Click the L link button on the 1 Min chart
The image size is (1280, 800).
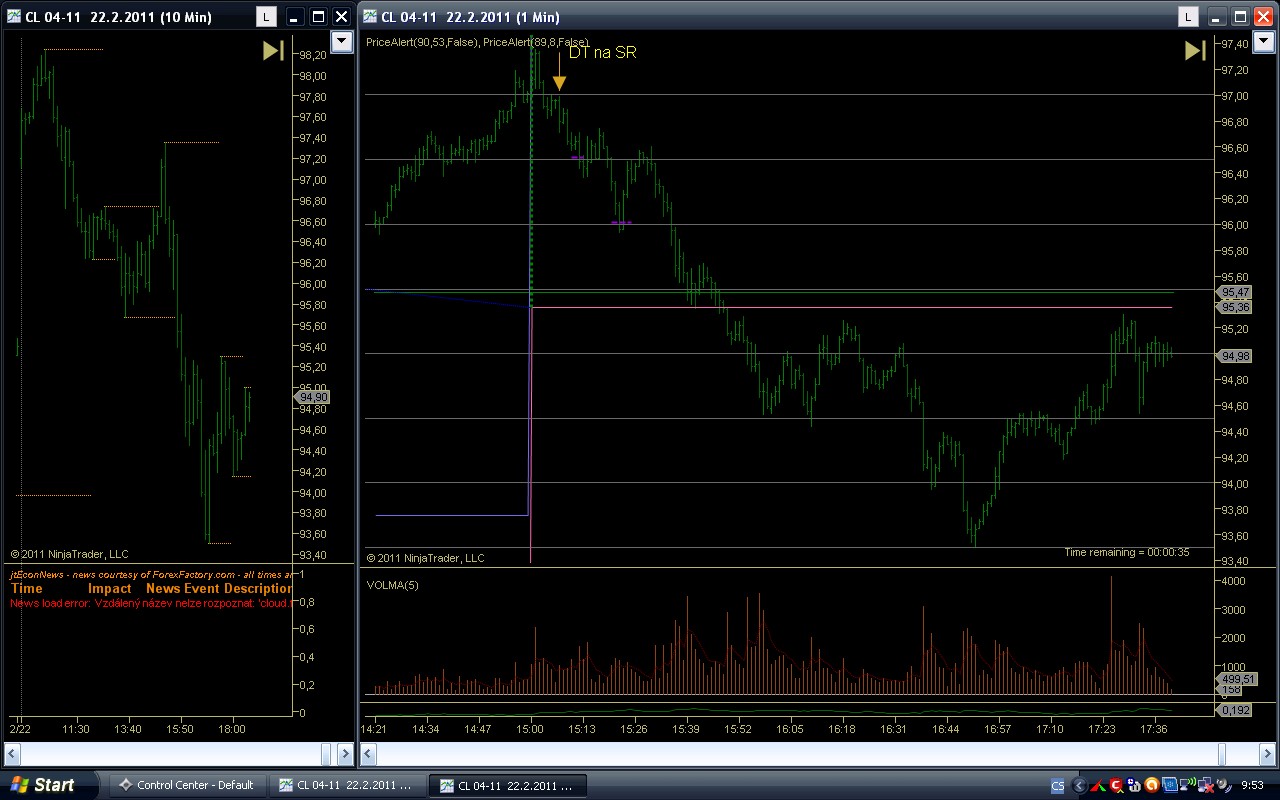click(x=1188, y=17)
